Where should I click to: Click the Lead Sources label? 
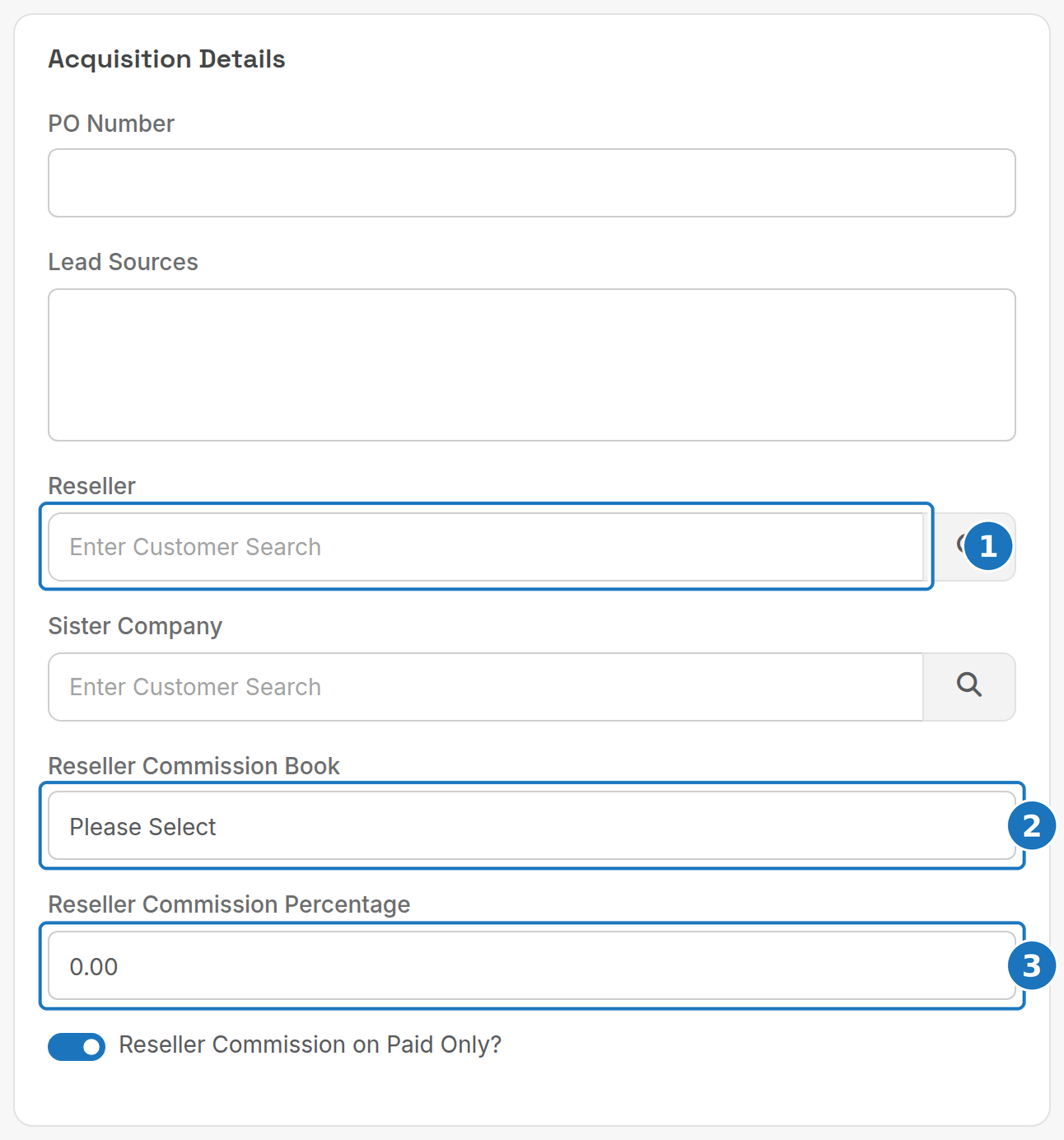point(123,262)
